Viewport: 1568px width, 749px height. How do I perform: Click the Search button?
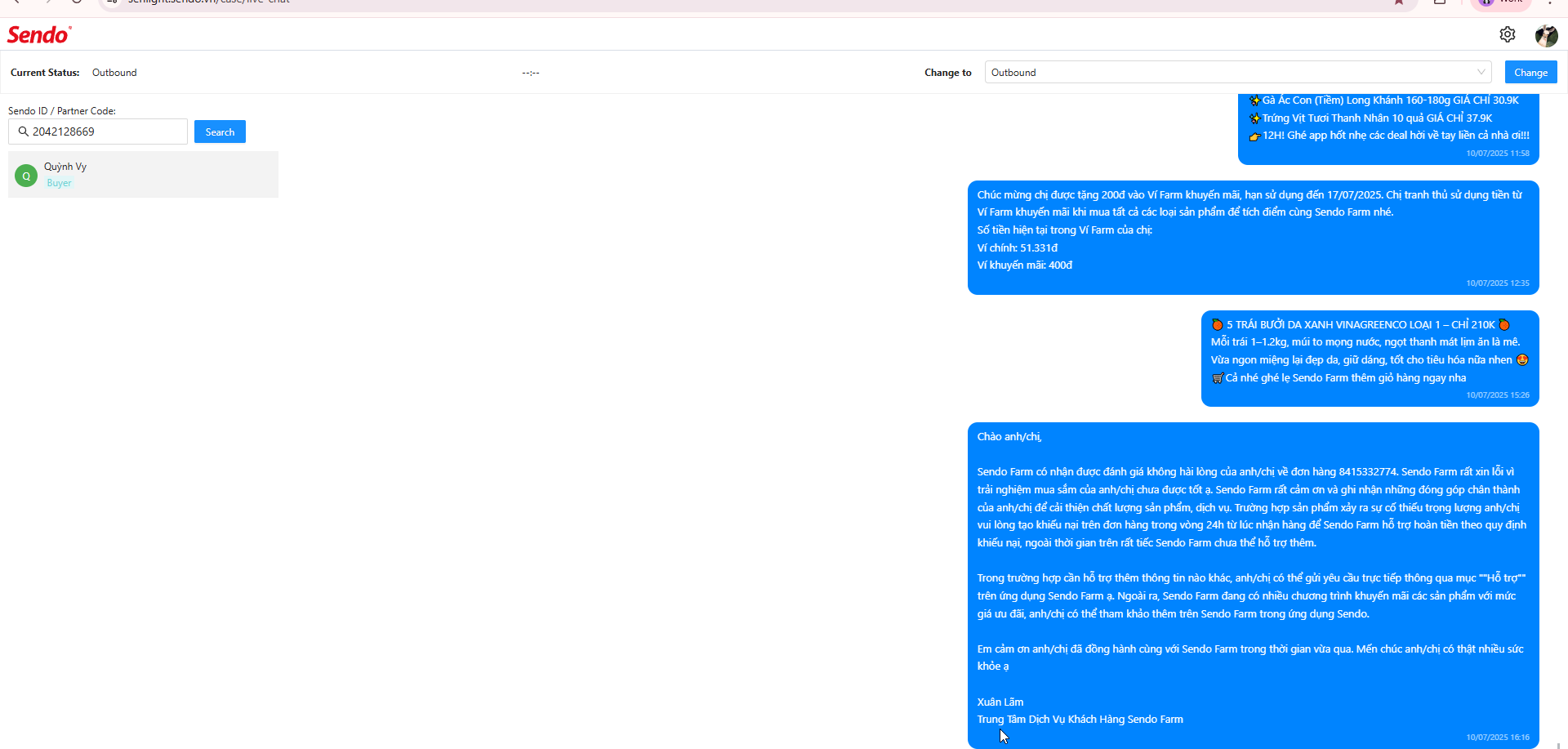coord(220,132)
